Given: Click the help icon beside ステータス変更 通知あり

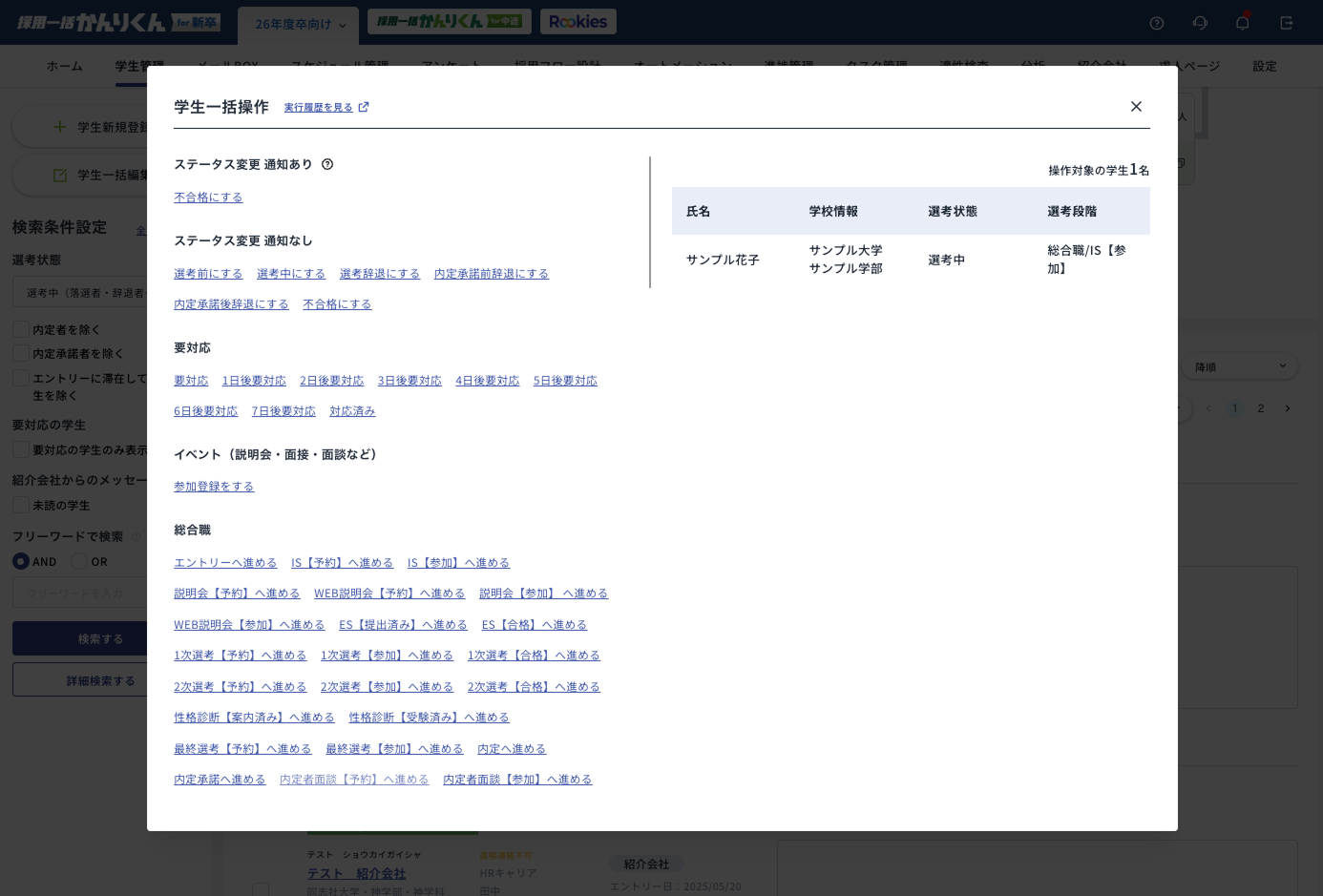Looking at the screenshot, I should pyautogui.click(x=327, y=164).
